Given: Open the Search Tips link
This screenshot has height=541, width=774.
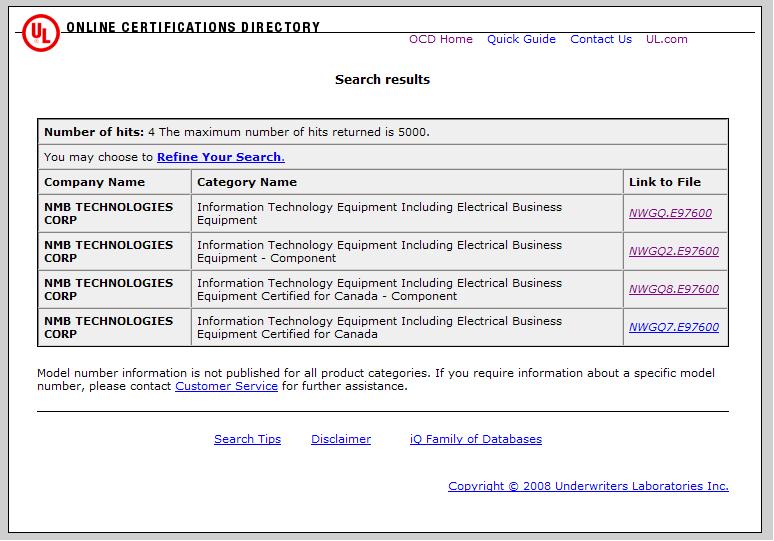Looking at the screenshot, I should point(247,439).
